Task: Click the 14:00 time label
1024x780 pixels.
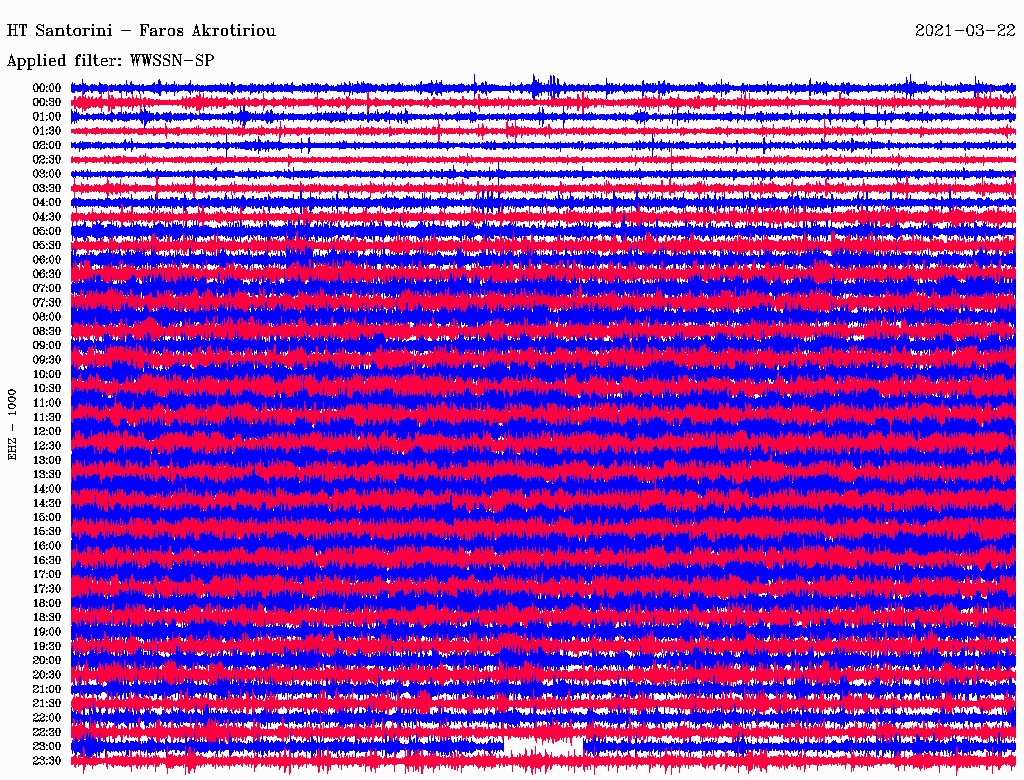Action: click(47, 489)
